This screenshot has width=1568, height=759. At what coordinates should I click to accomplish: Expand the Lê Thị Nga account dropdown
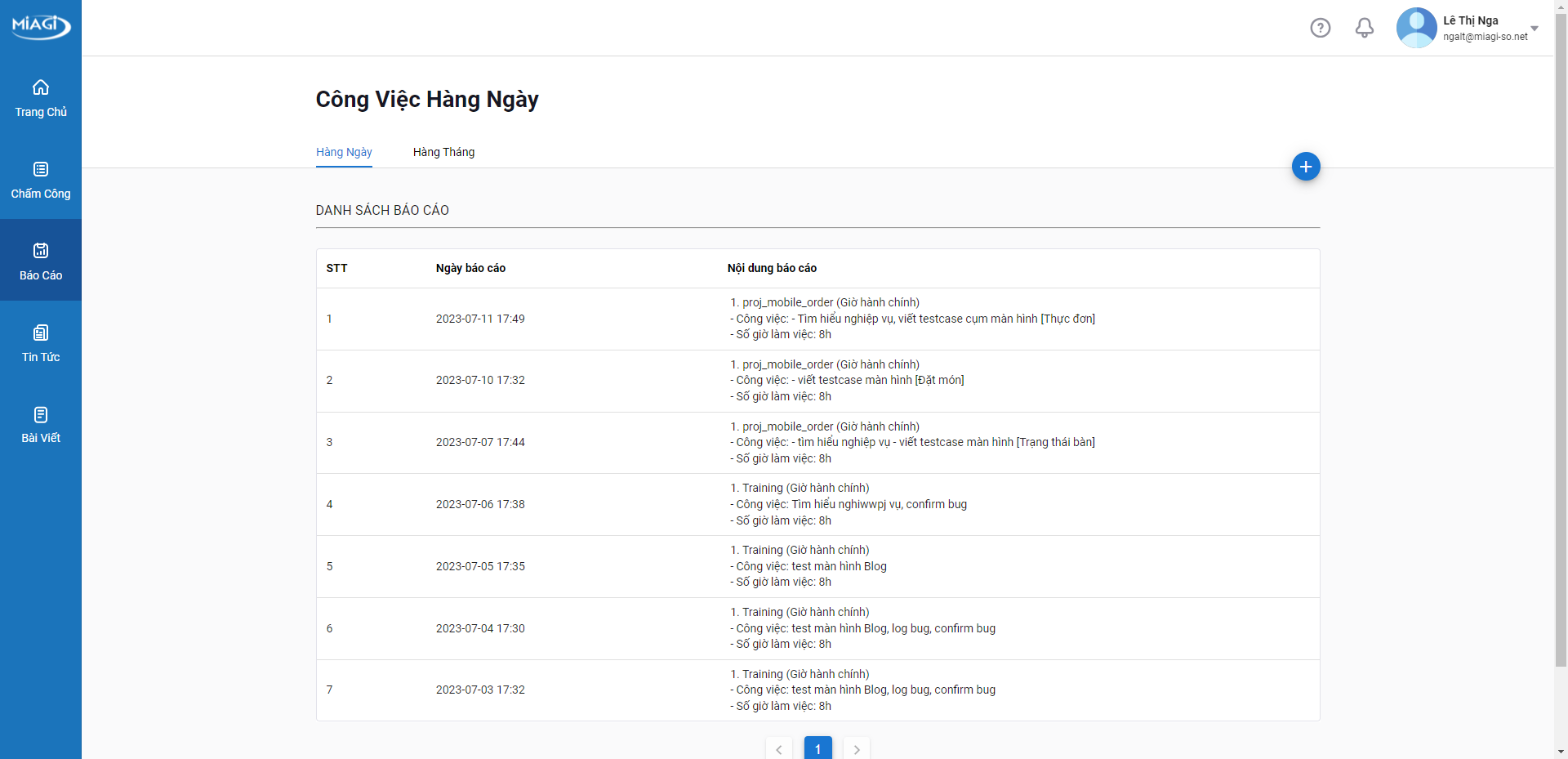[x=1534, y=29]
